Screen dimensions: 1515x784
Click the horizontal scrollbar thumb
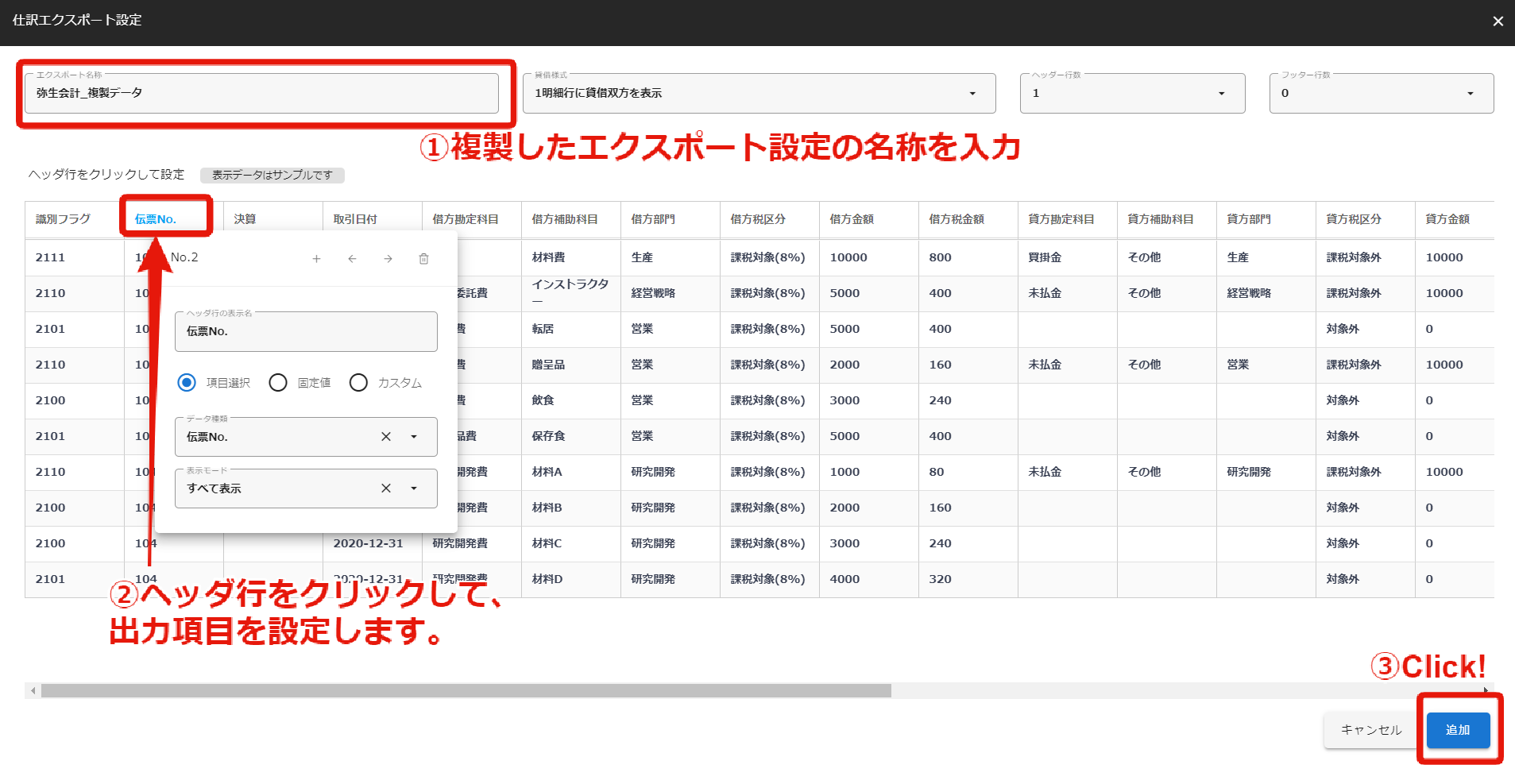(x=466, y=691)
